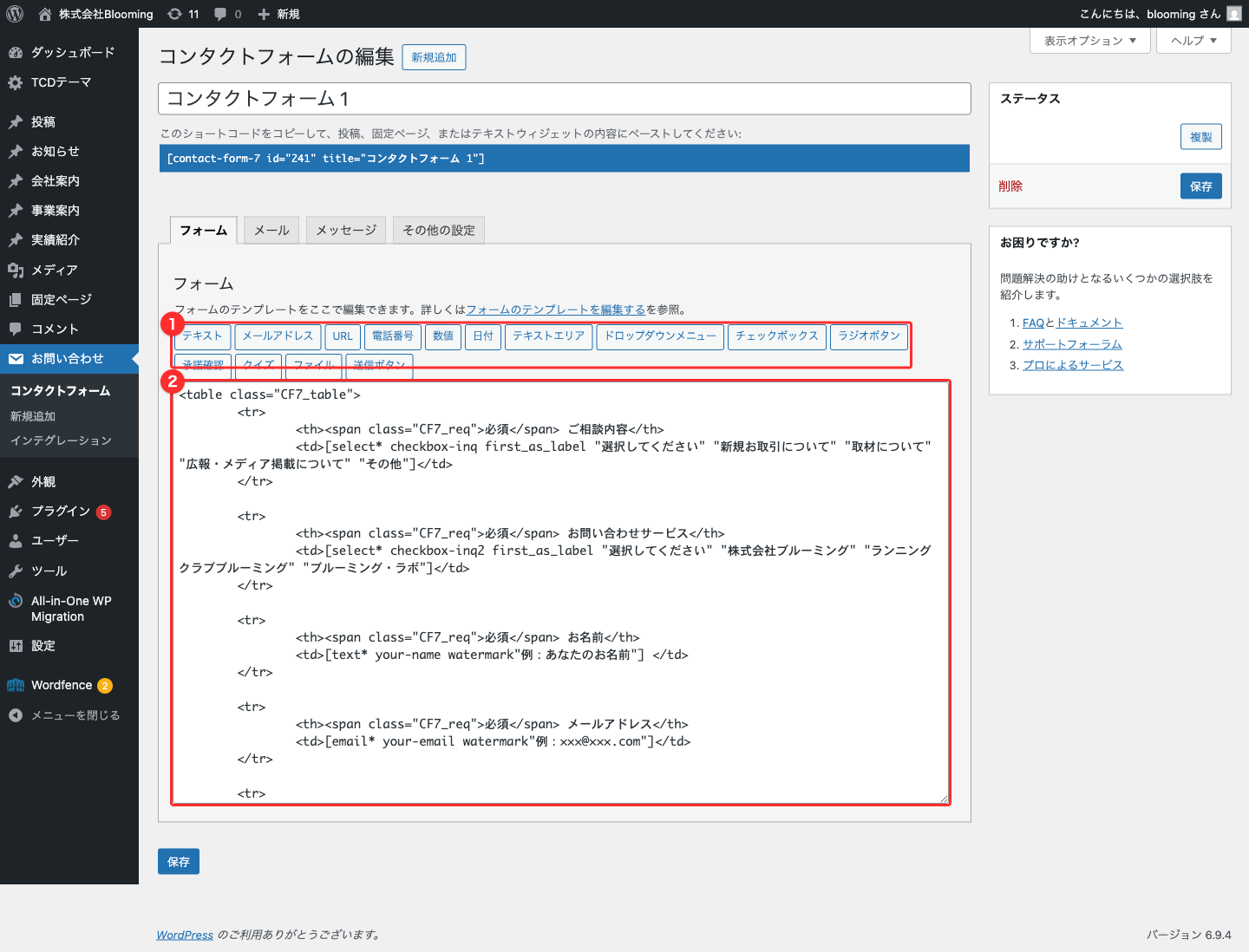Insert a テキストエリア tag
Image resolution: width=1249 pixels, height=952 pixels.
(549, 336)
